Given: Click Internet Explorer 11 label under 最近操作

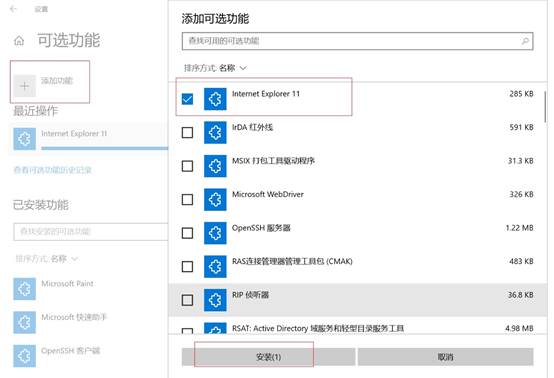Looking at the screenshot, I should (x=74, y=134).
